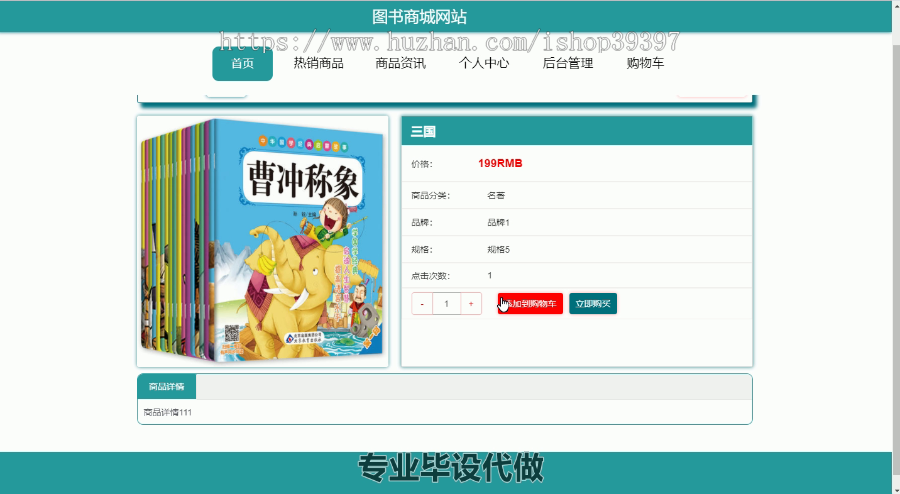This screenshot has height=494, width=900.
Task: Click the 立即购买 button
Action: pyautogui.click(x=593, y=304)
